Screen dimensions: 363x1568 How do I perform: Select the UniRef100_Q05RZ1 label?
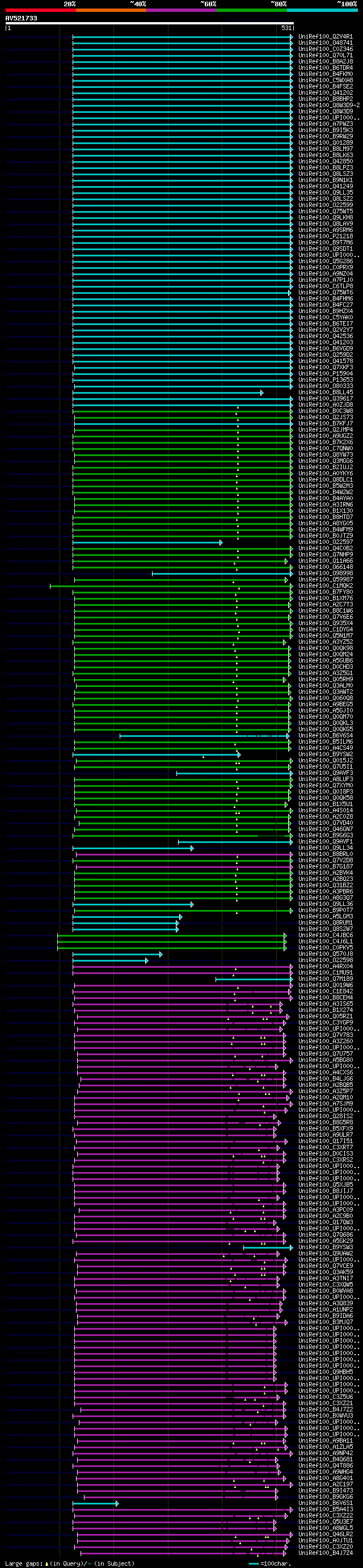point(325,1016)
